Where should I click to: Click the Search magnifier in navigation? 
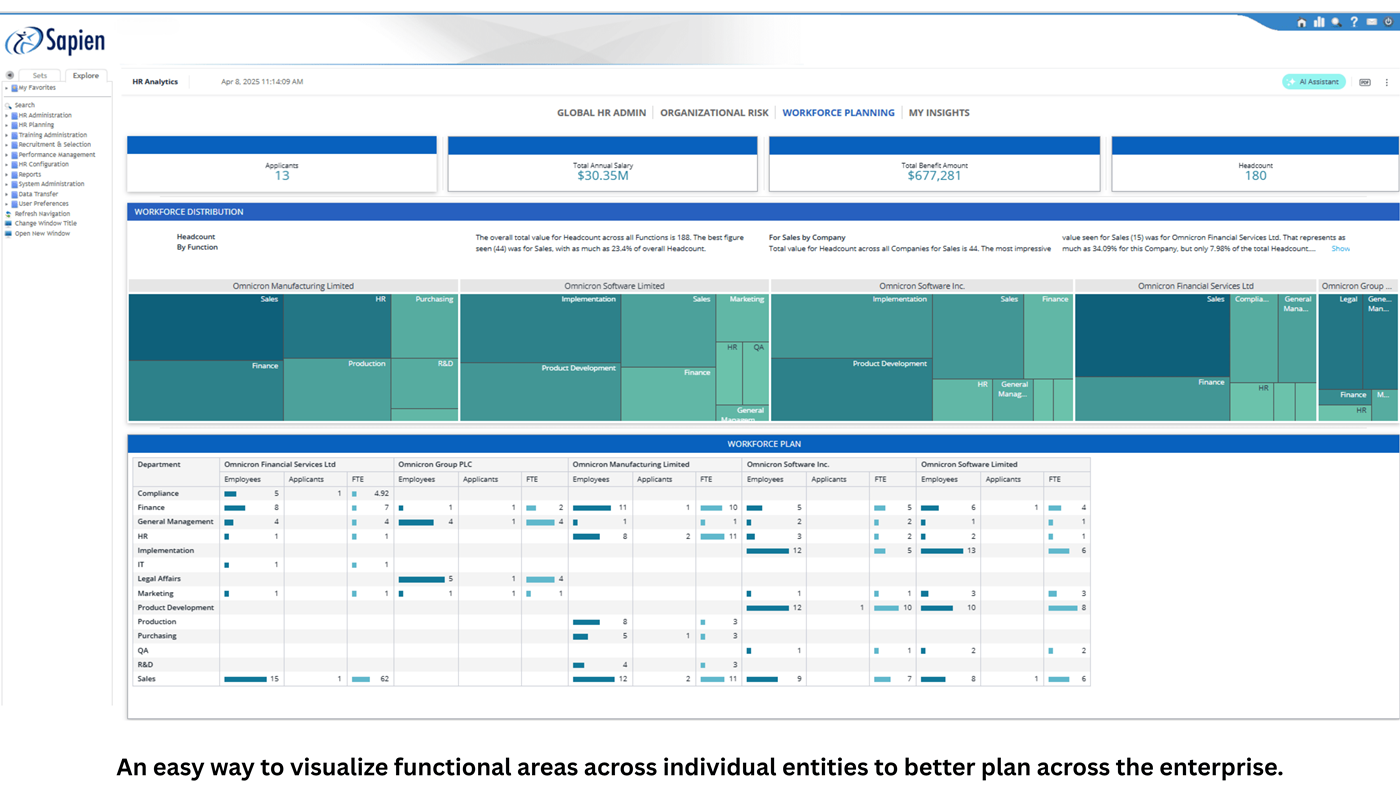pyautogui.click(x=8, y=105)
